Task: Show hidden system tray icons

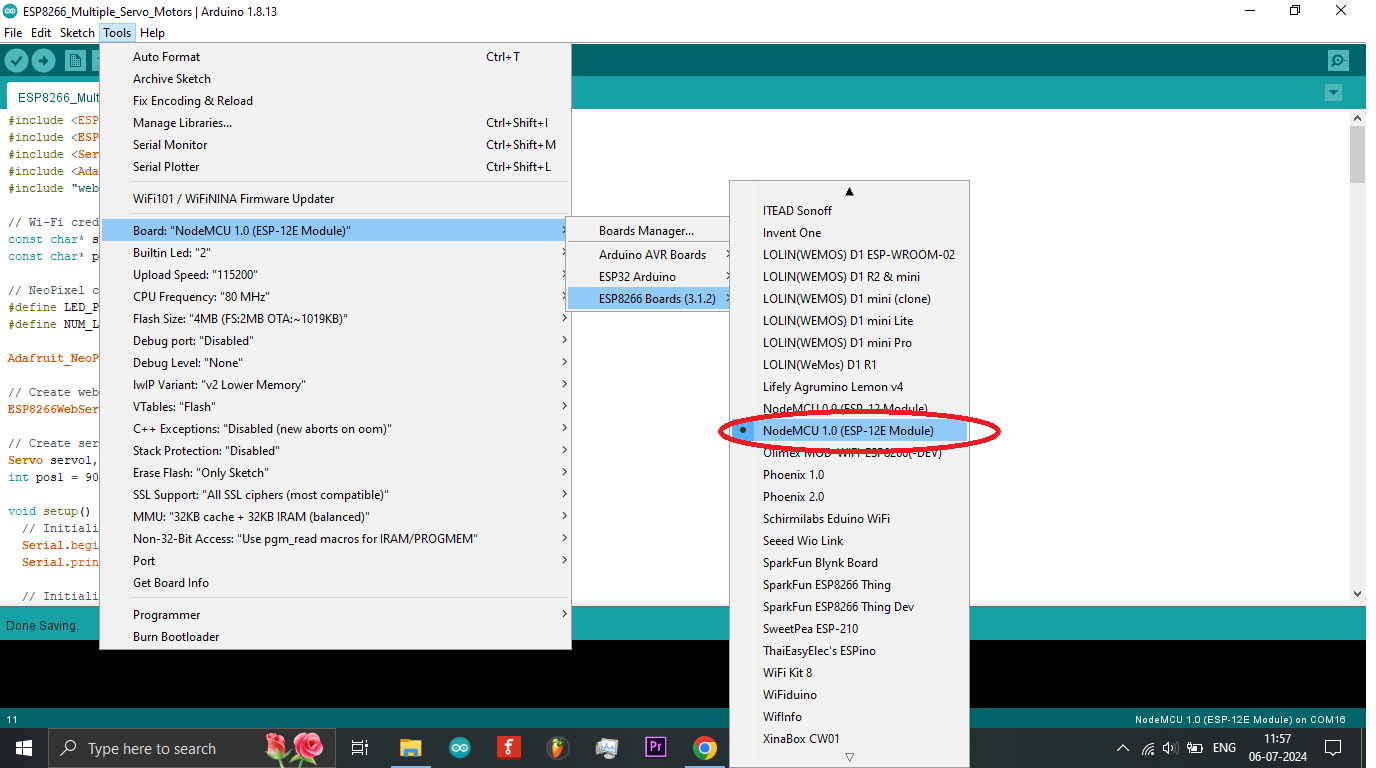Action: (x=1123, y=748)
